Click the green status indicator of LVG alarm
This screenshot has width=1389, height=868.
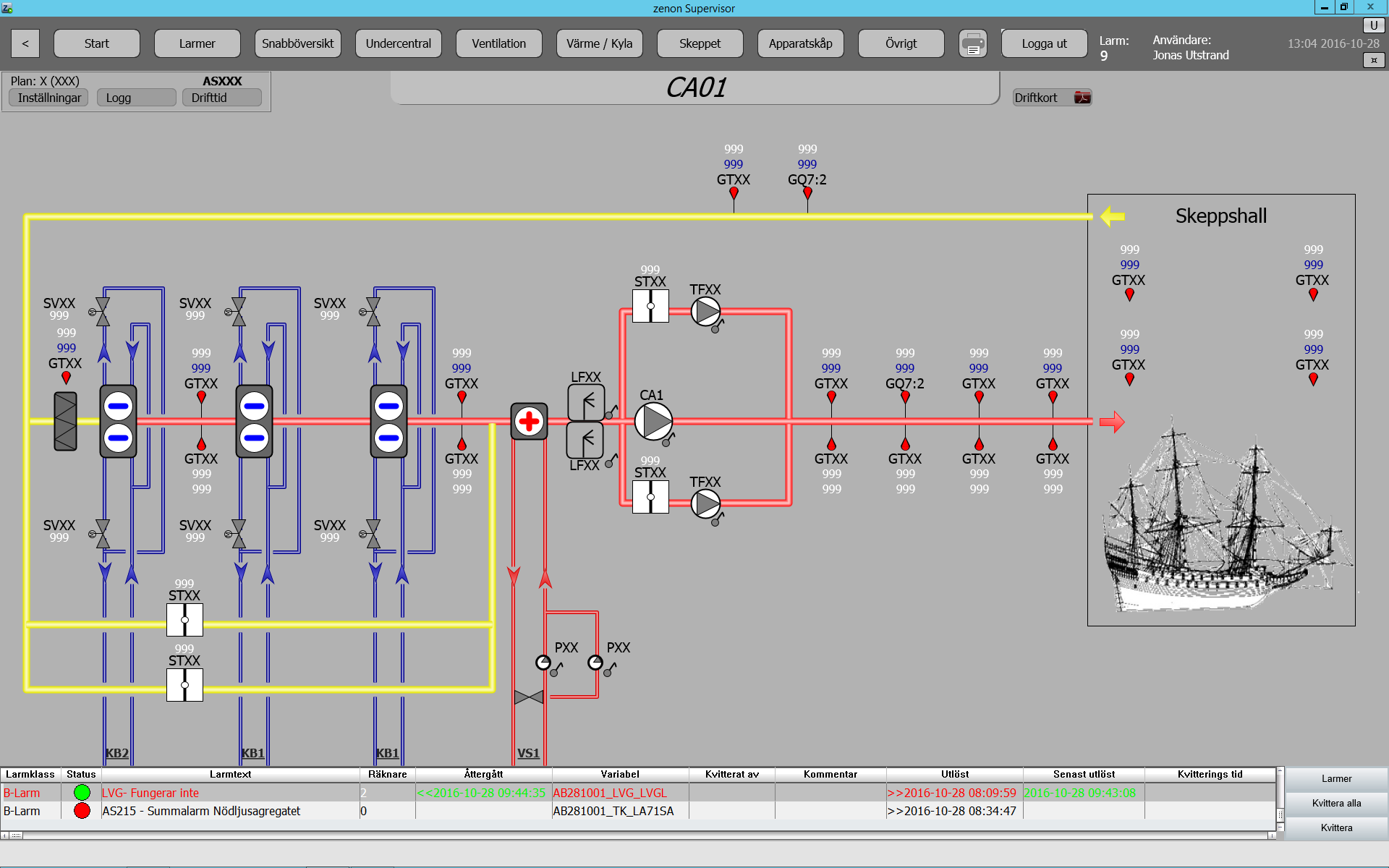[82, 793]
